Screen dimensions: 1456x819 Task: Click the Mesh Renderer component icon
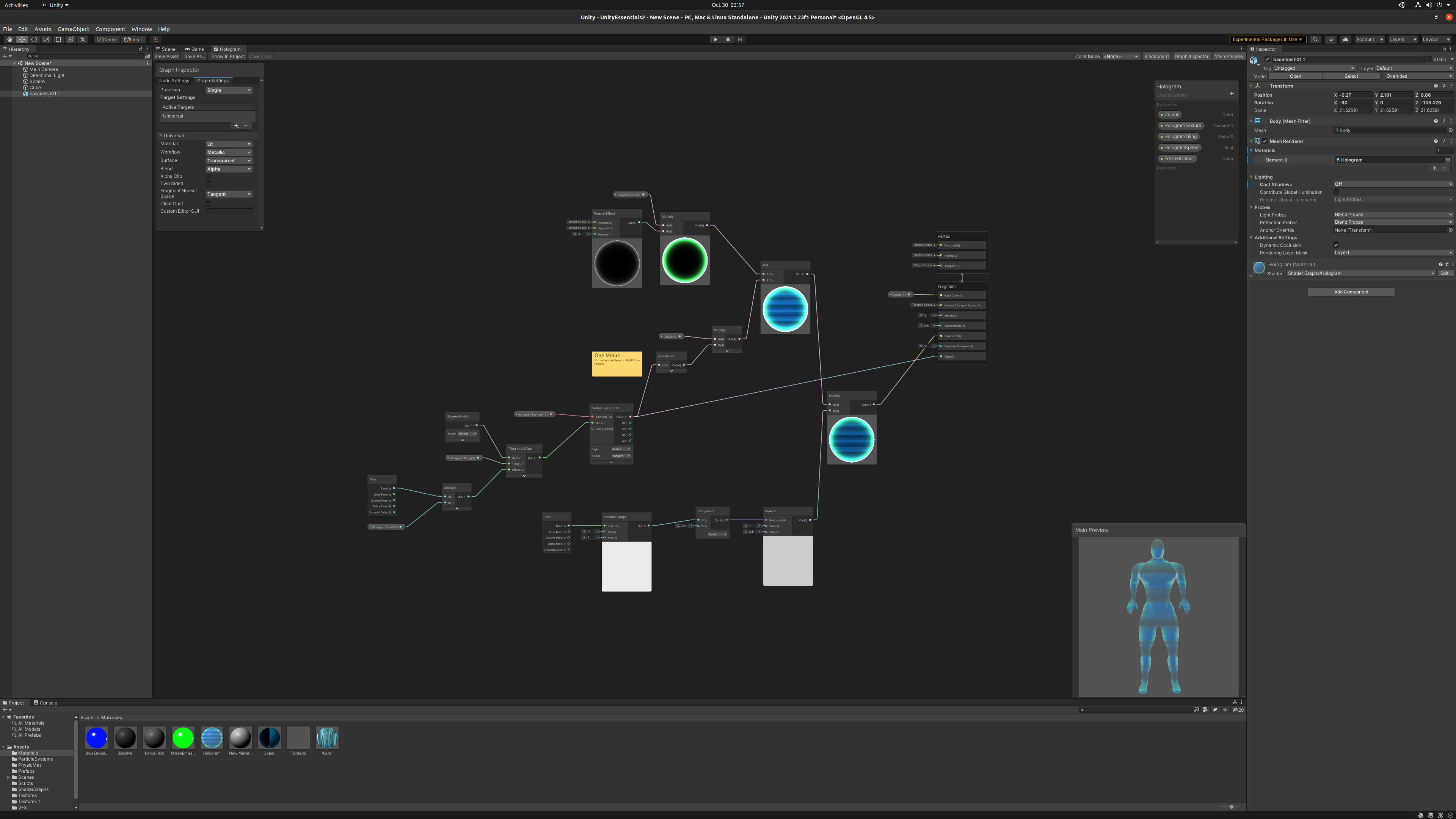tap(1258, 140)
